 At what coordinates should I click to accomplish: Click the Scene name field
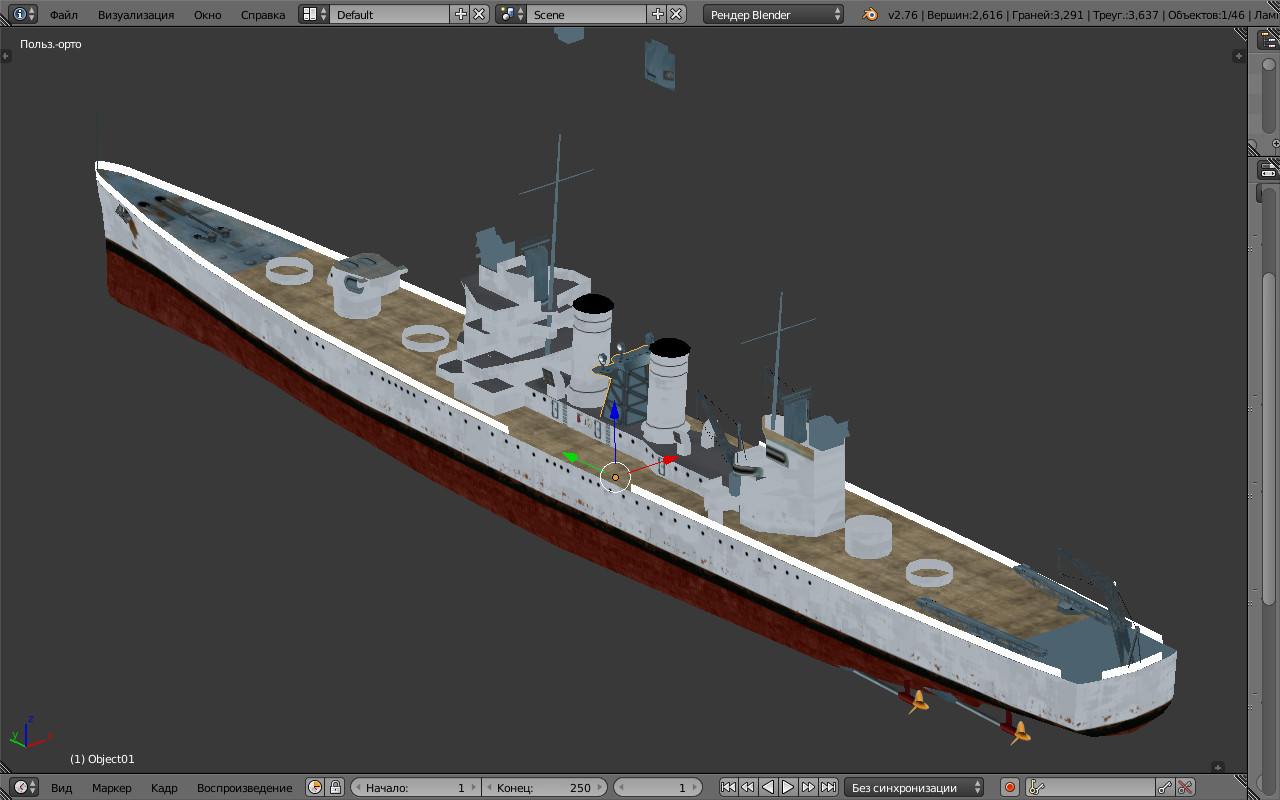(587, 14)
